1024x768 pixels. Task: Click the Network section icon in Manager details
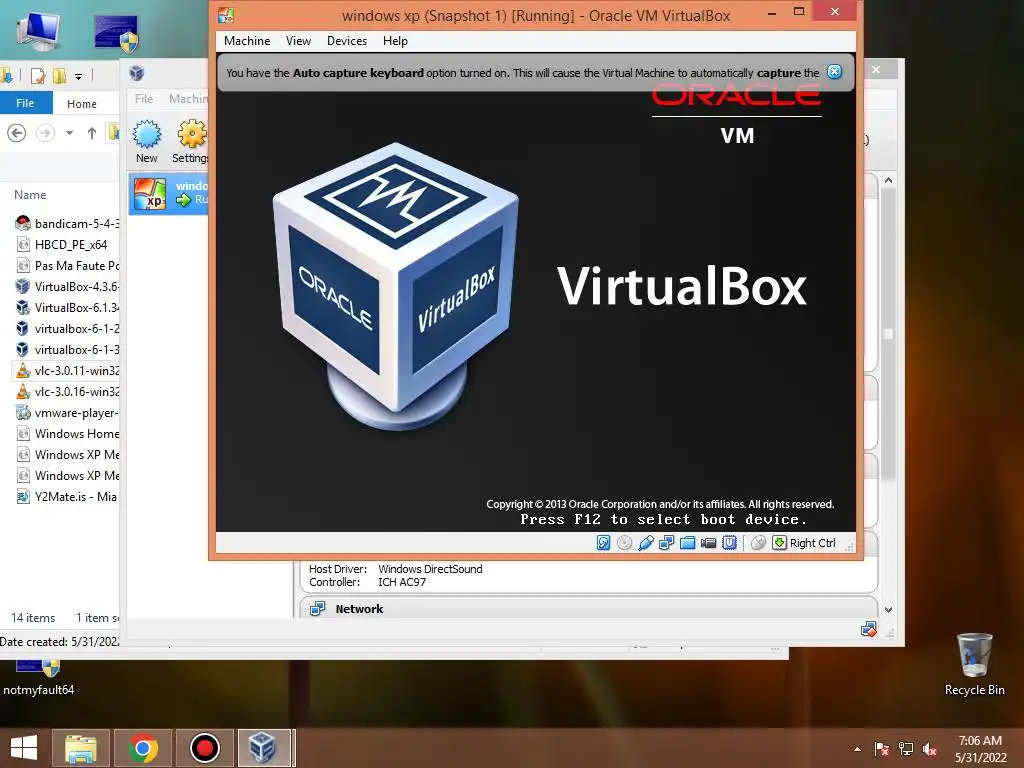pos(318,609)
